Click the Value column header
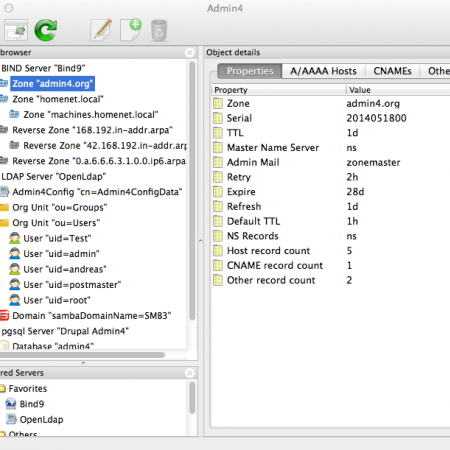Viewport: 450px width, 450px height. (x=398, y=90)
